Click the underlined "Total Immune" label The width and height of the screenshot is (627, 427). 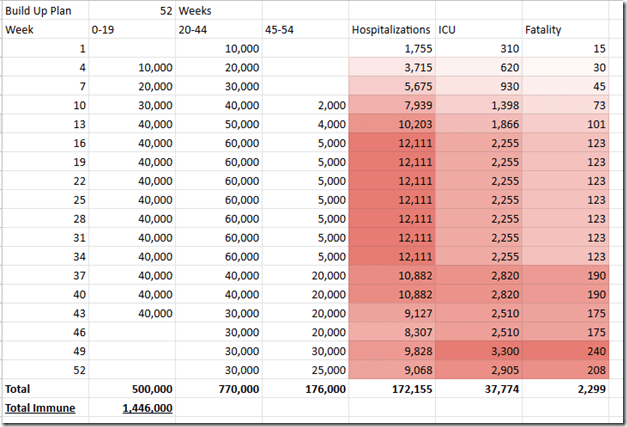pos(40,407)
